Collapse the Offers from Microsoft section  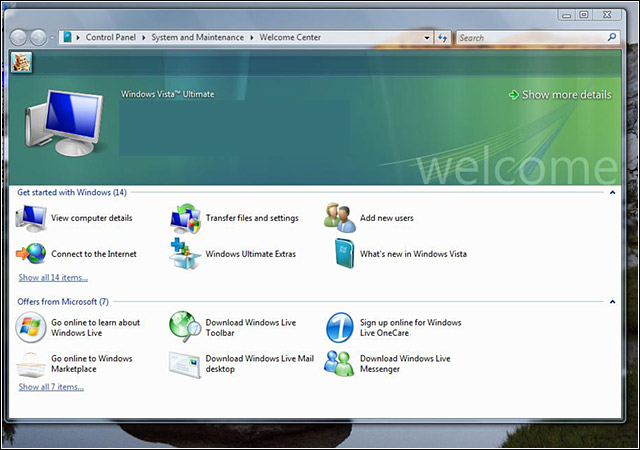[612, 302]
